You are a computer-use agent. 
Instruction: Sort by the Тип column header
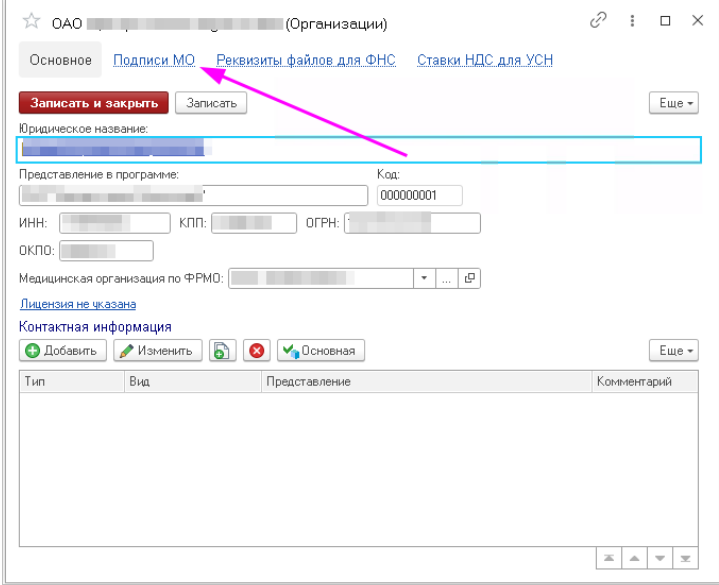[72, 381]
